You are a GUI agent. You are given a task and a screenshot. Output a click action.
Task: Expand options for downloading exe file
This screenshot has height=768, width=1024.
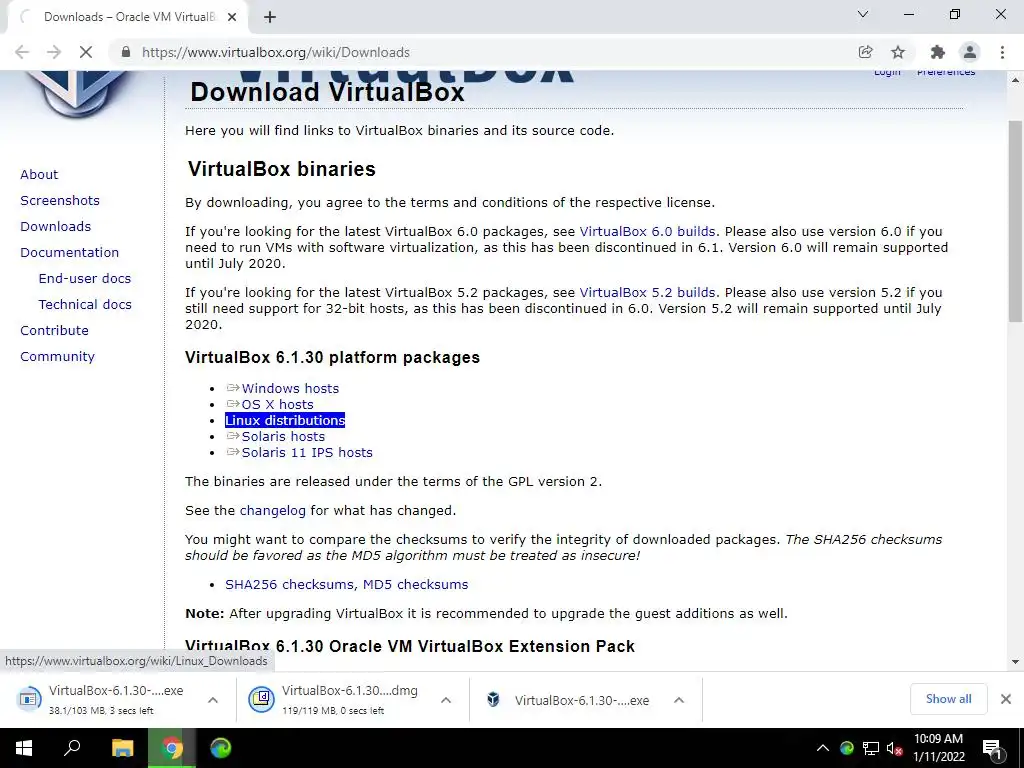tap(213, 700)
